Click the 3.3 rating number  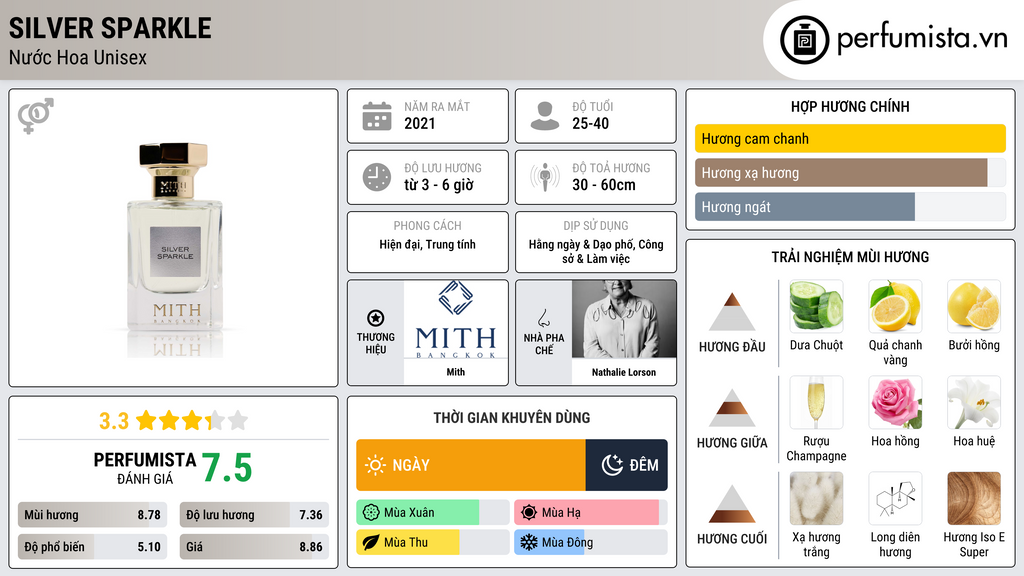tap(114, 421)
